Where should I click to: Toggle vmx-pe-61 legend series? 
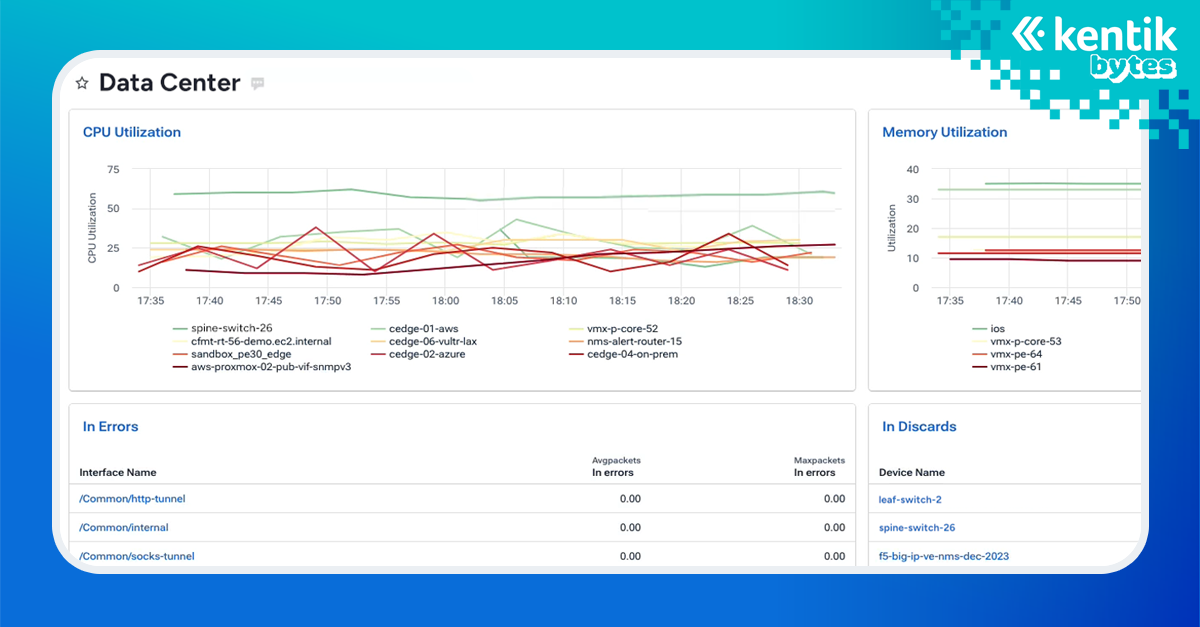click(x=1006, y=367)
